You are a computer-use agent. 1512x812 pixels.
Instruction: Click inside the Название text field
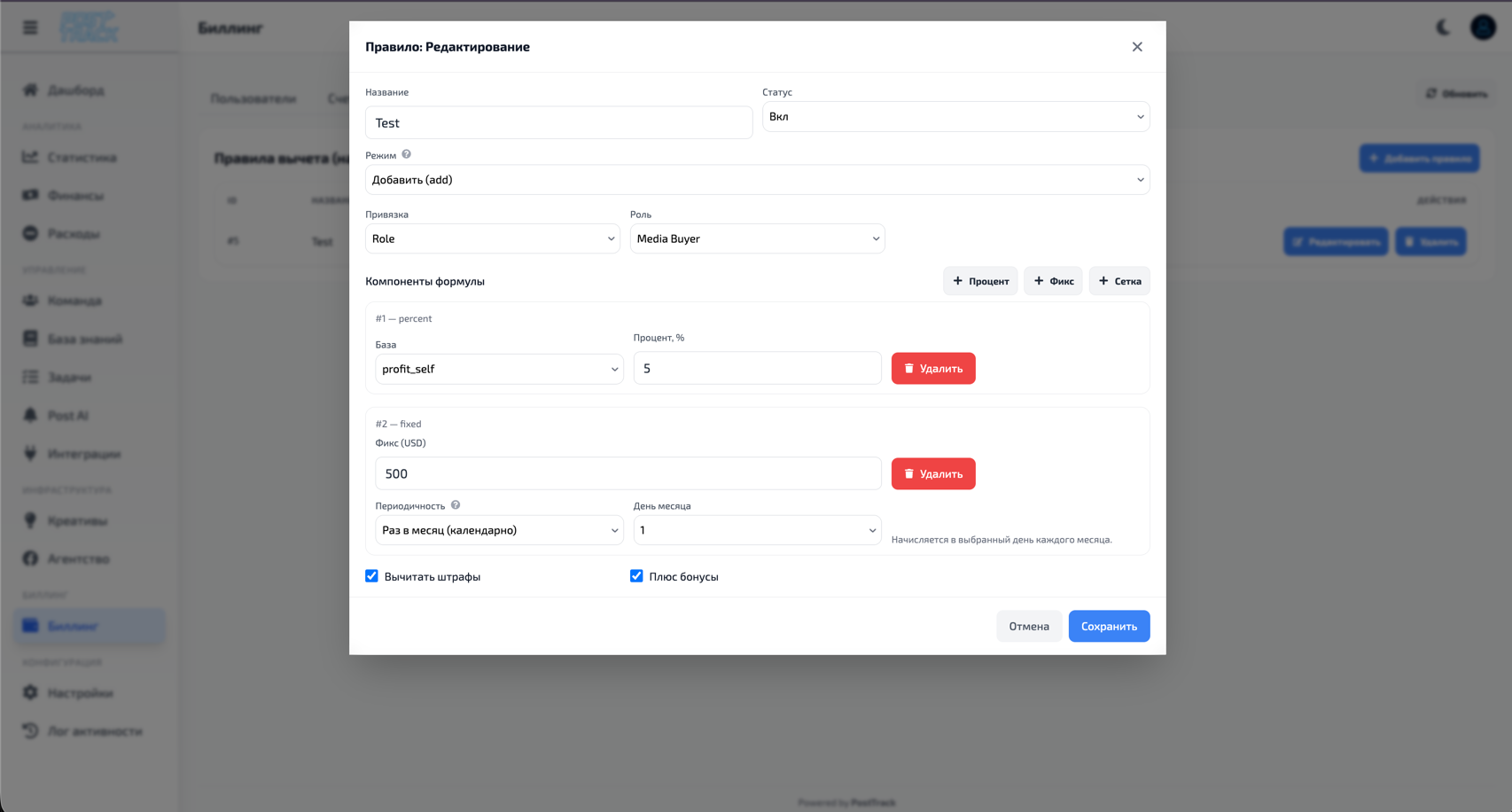[558, 122]
